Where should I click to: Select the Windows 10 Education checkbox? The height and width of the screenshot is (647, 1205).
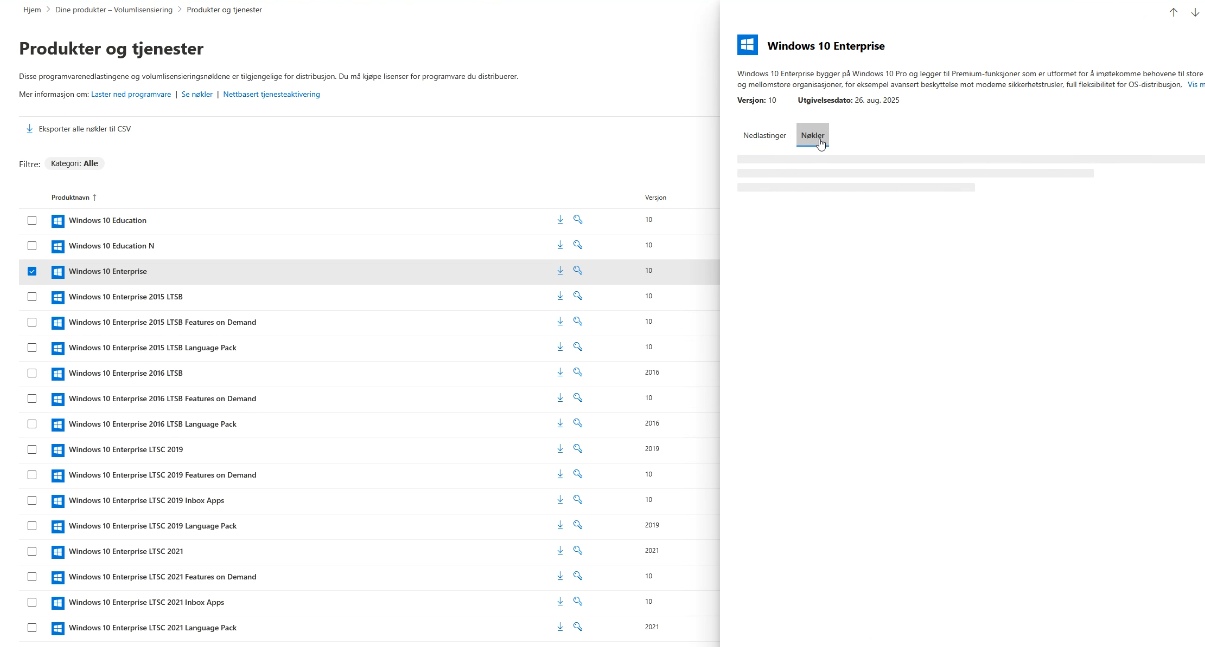tap(32, 220)
